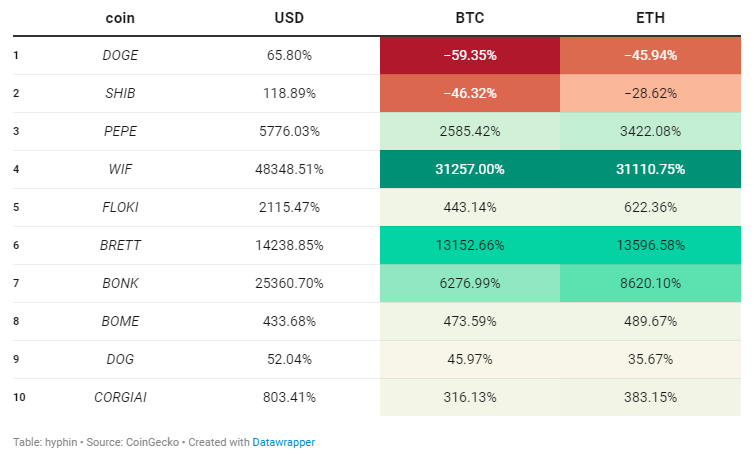Click BRETT's ETH value 13596.58%
This screenshot has width=754, height=455.
point(650,245)
